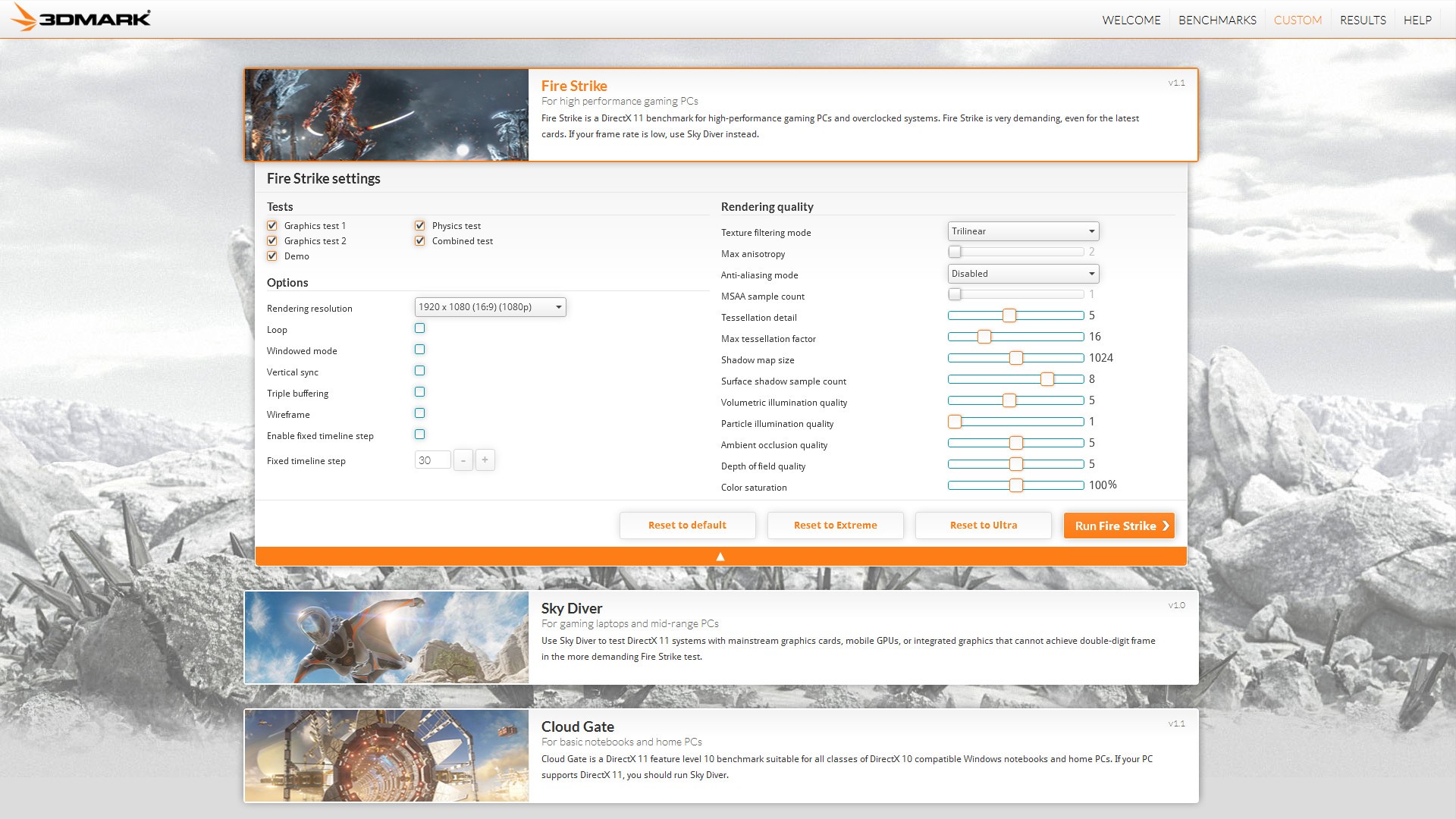1456x819 pixels.
Task: Switch to the Benchmarks tab
Action: [x=1217, y=20]
